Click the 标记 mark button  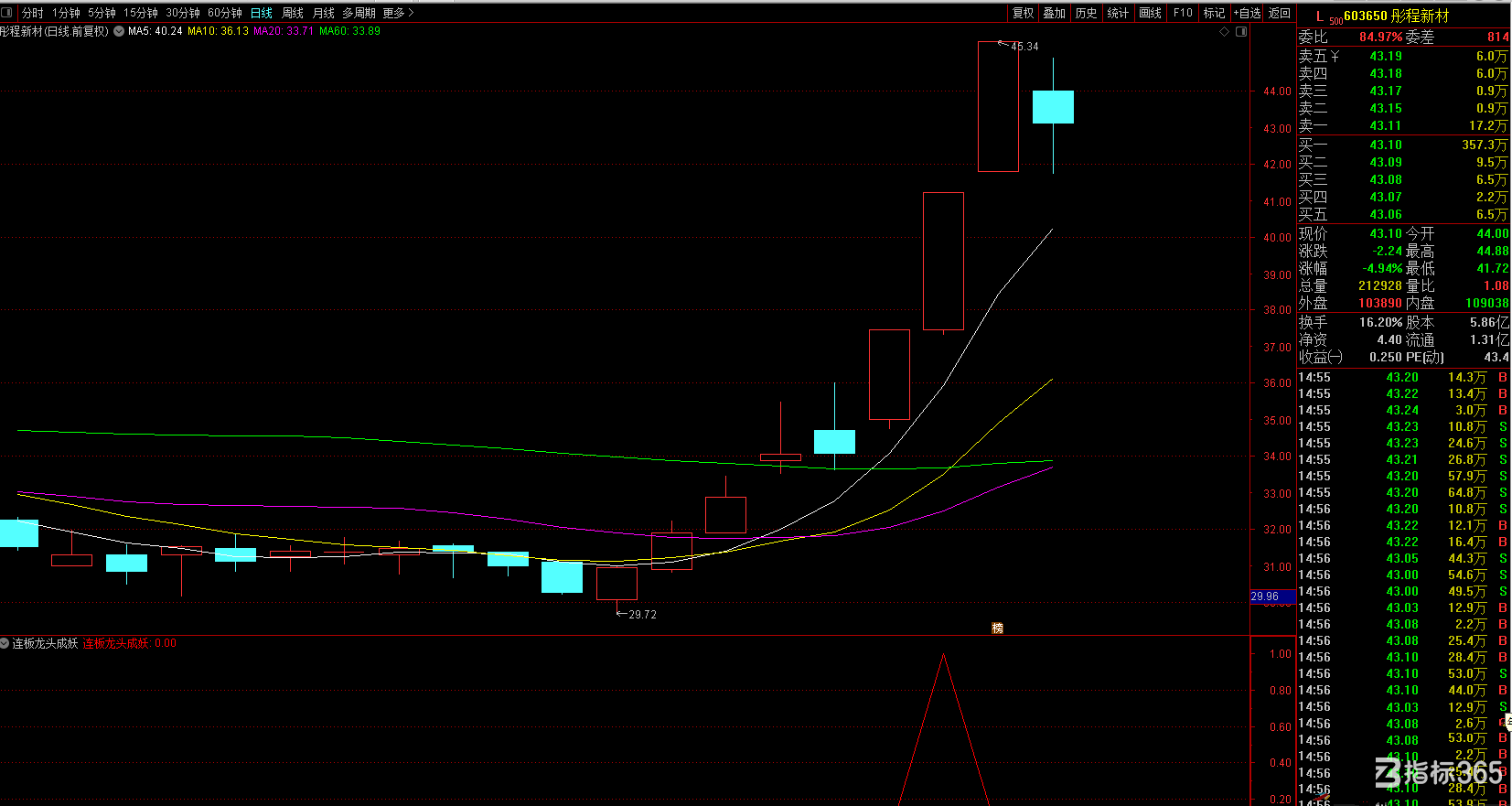1214,13
